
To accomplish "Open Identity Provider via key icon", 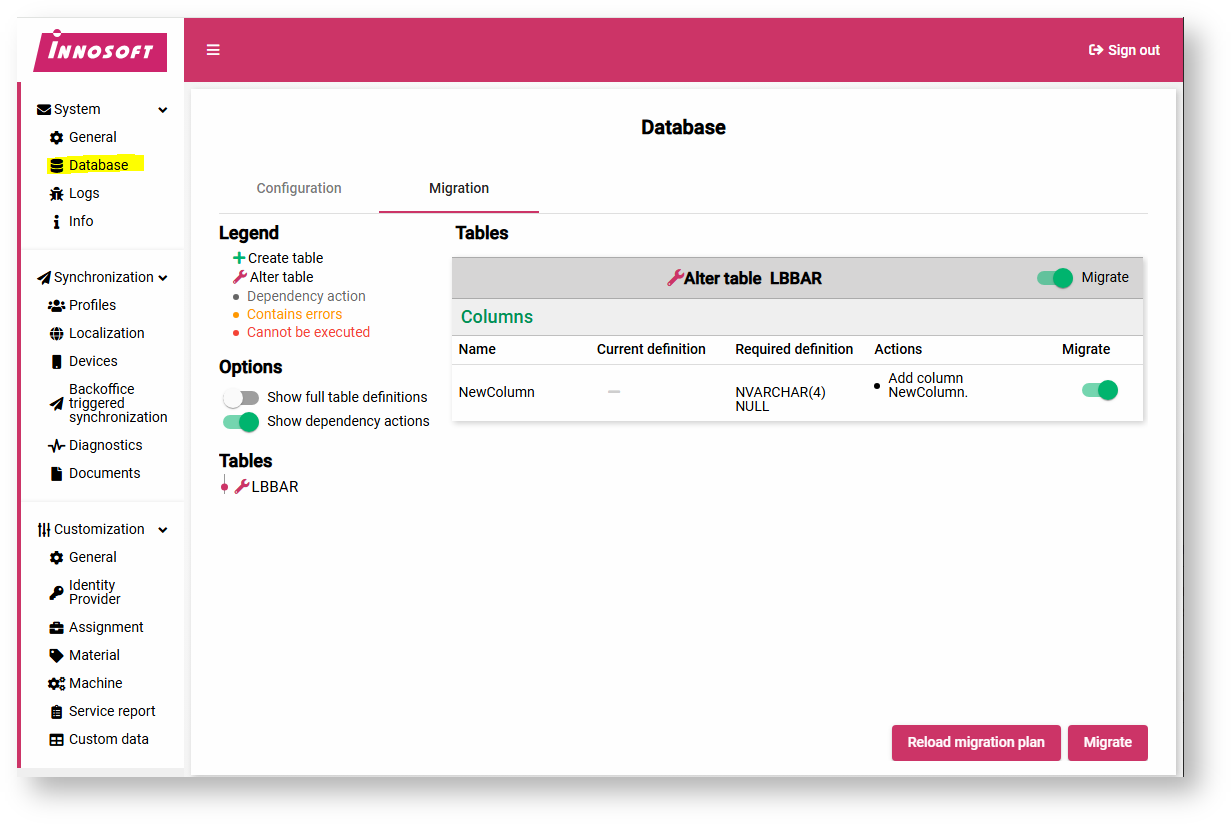I will [57, 592].
